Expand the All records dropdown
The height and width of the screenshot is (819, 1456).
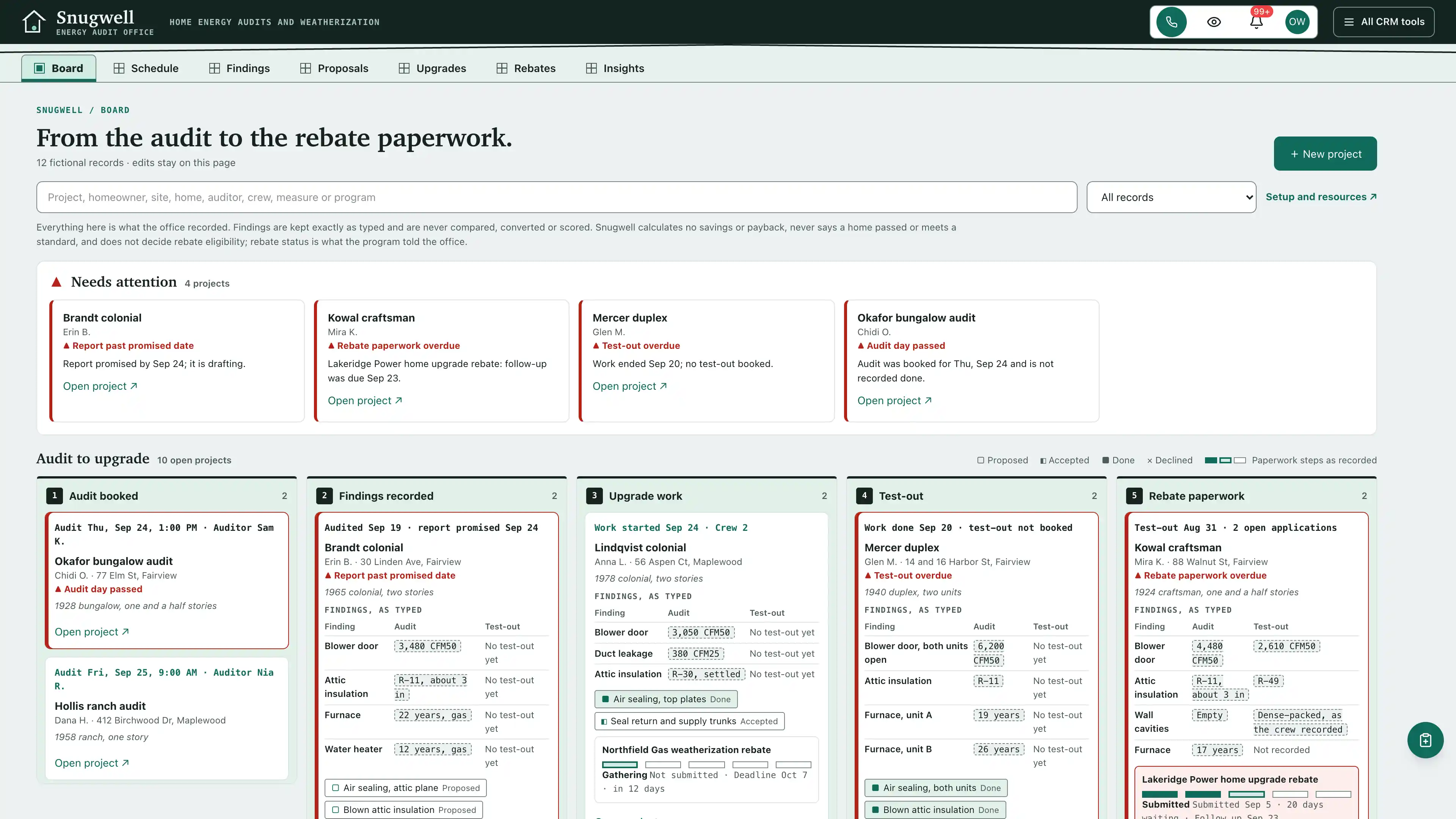pyautogui.click(x=1171, y=197)
